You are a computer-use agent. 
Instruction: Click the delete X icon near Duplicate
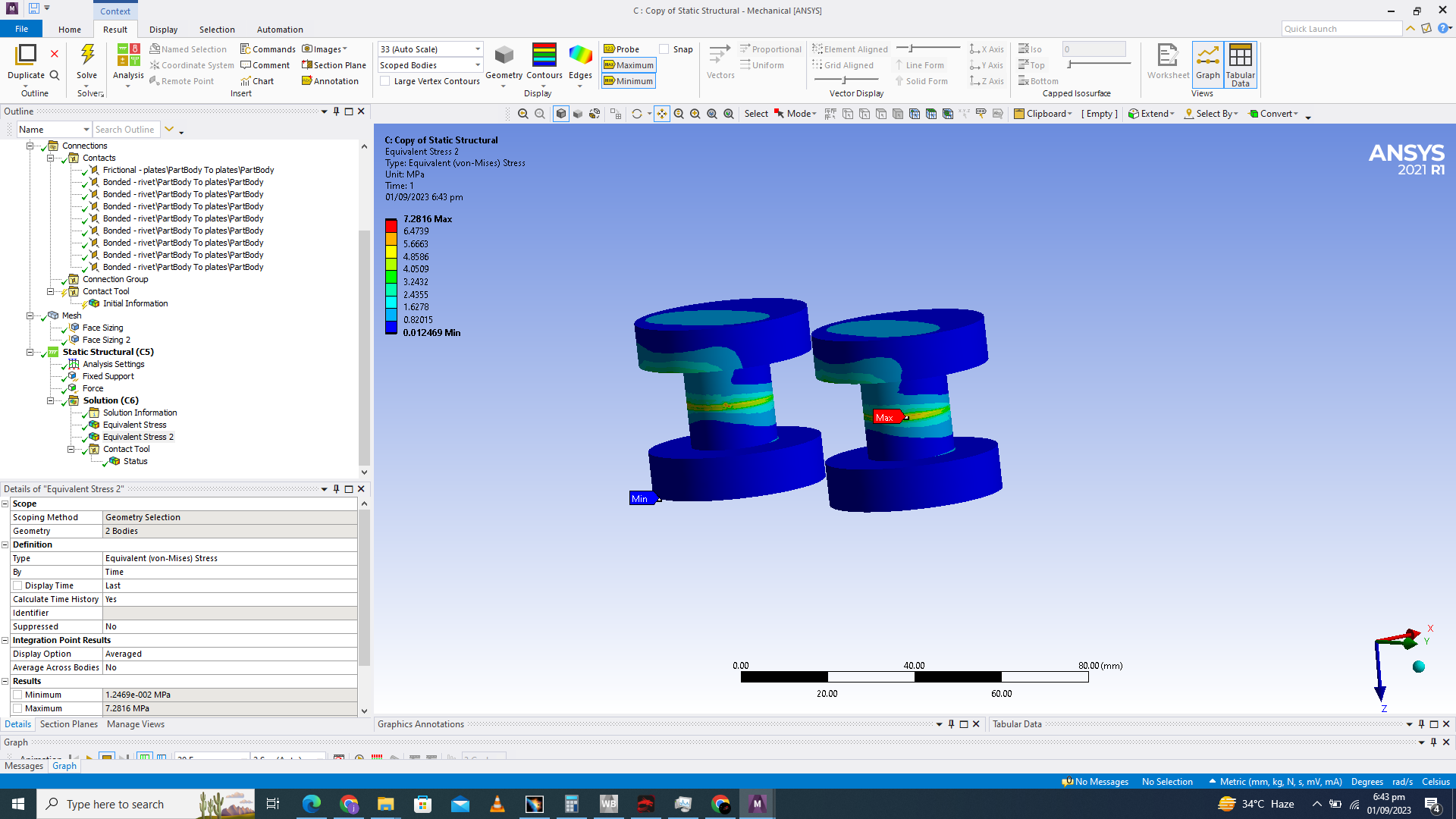point(55,54)
